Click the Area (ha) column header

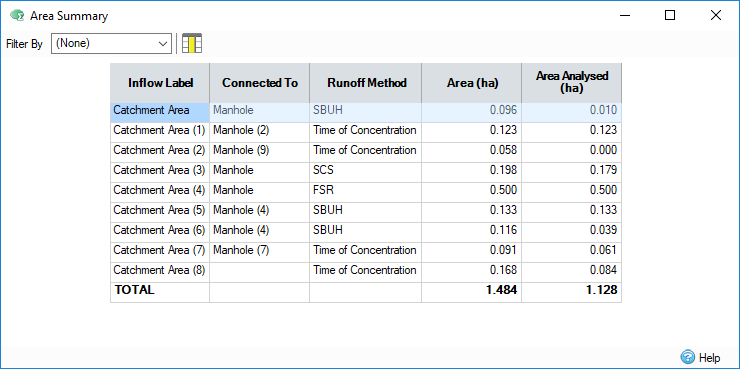[x=471, y=83]
